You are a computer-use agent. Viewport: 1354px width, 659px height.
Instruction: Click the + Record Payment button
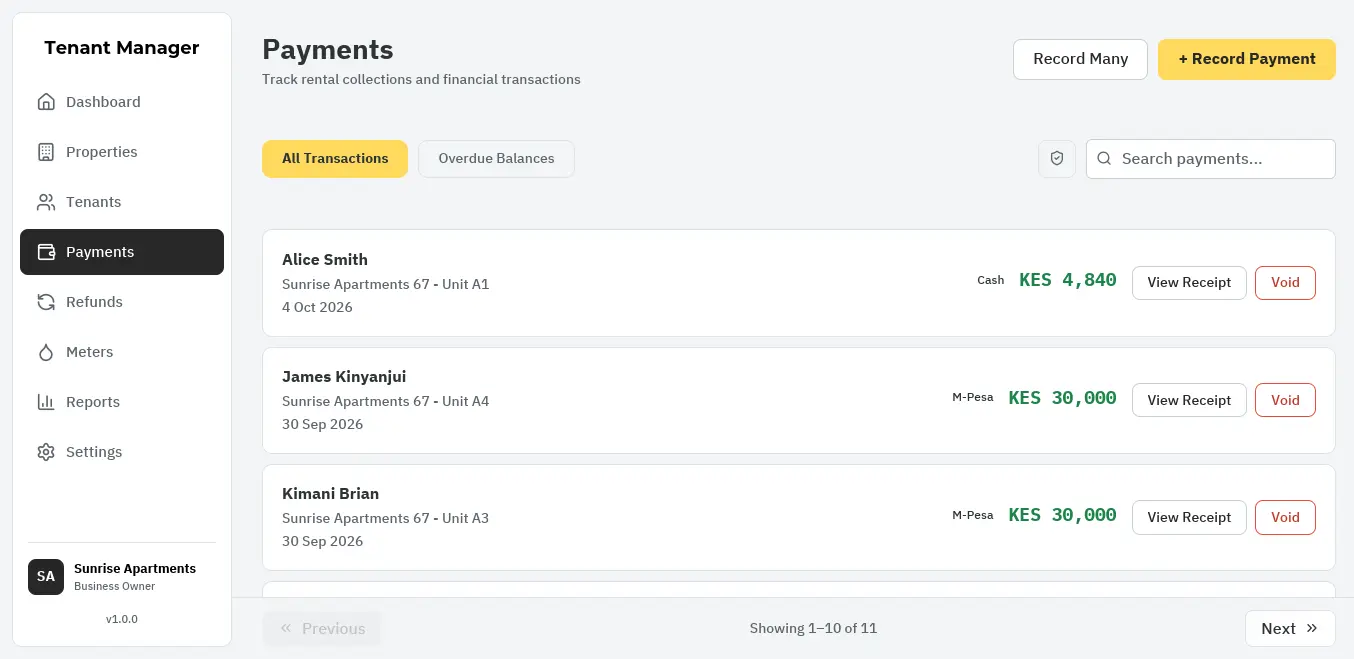[1247, 59]
